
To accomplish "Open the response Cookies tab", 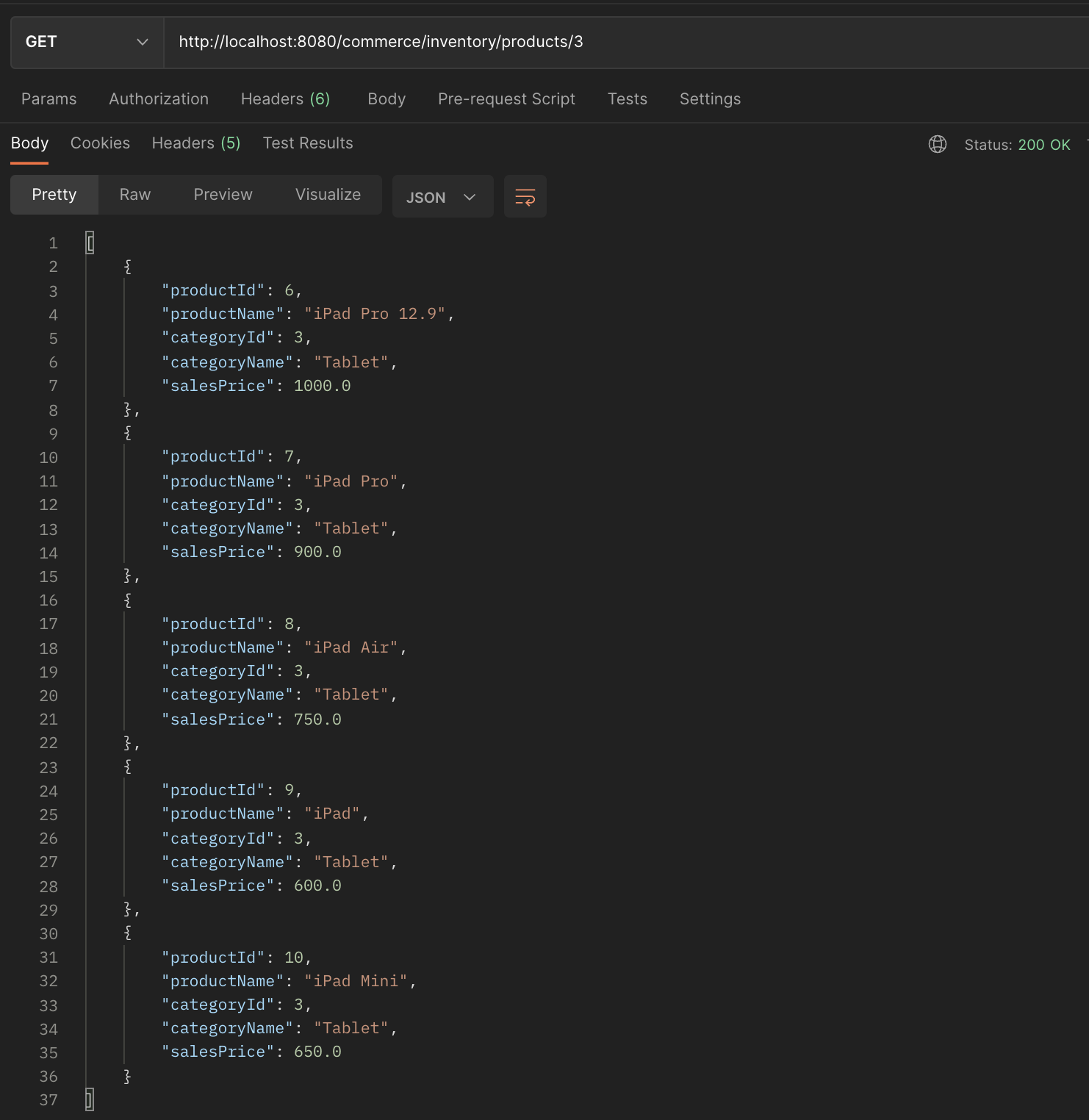I will tap(100, 143).
